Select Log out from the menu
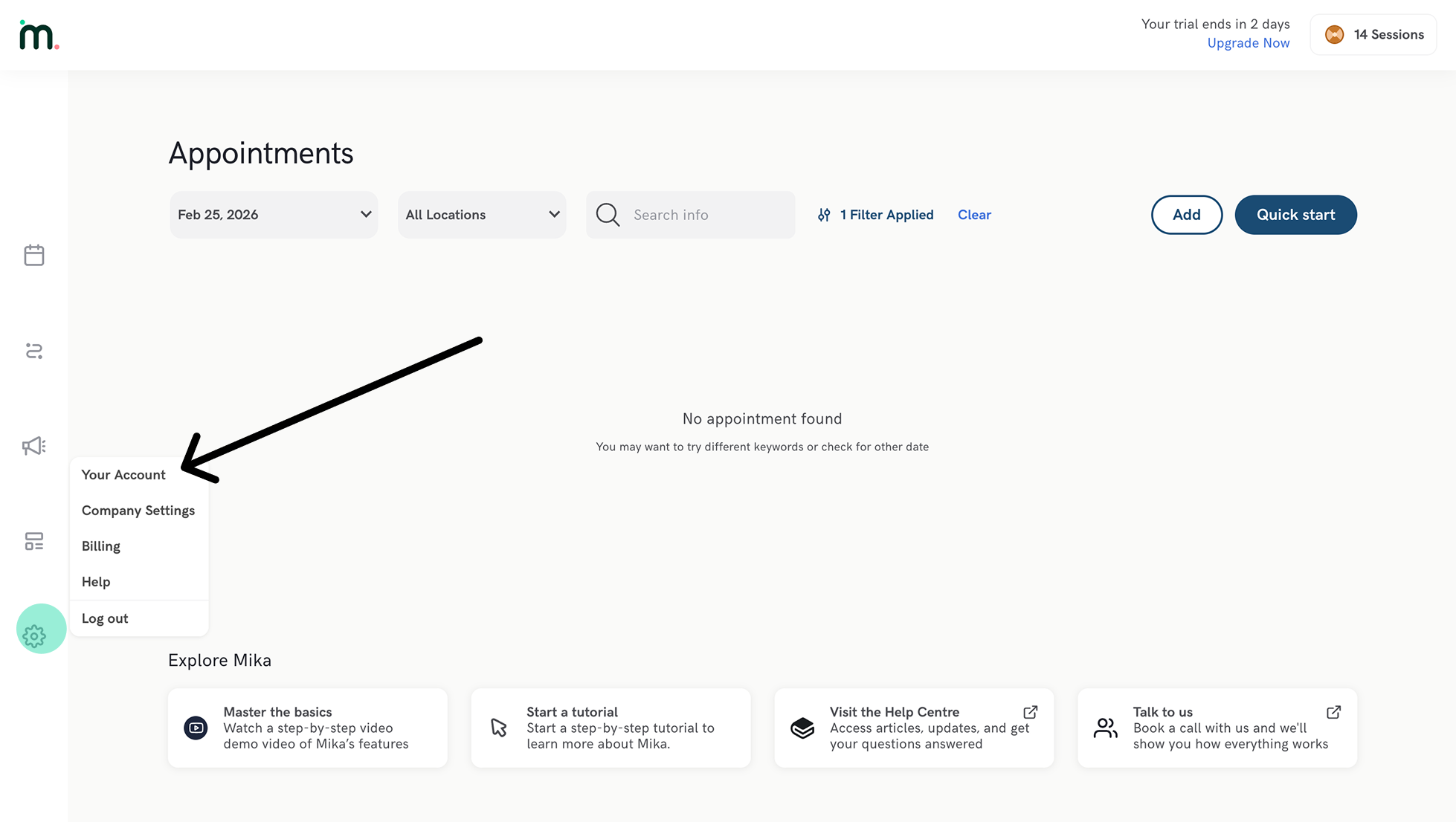Screen dimensions: 1456x822 point(105,618)
